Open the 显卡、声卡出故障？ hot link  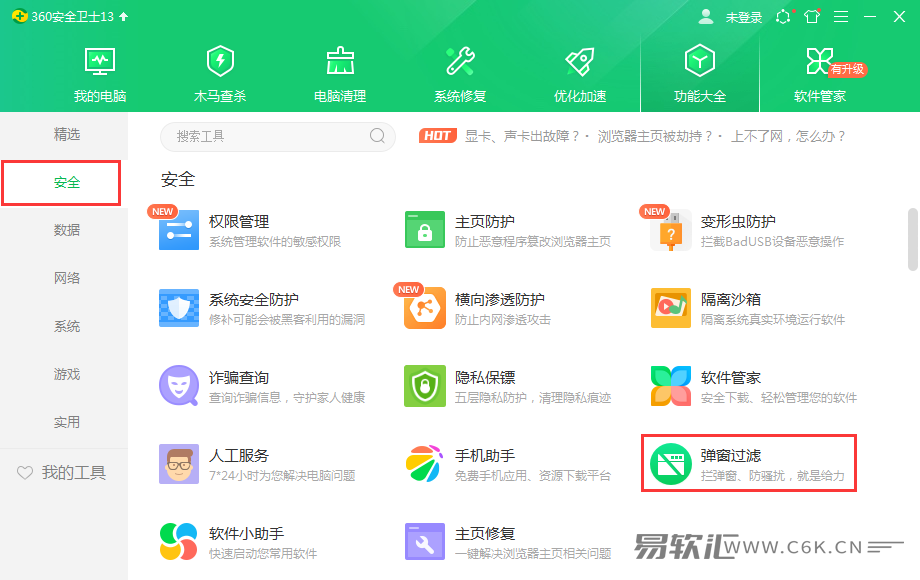click(522, 136)
